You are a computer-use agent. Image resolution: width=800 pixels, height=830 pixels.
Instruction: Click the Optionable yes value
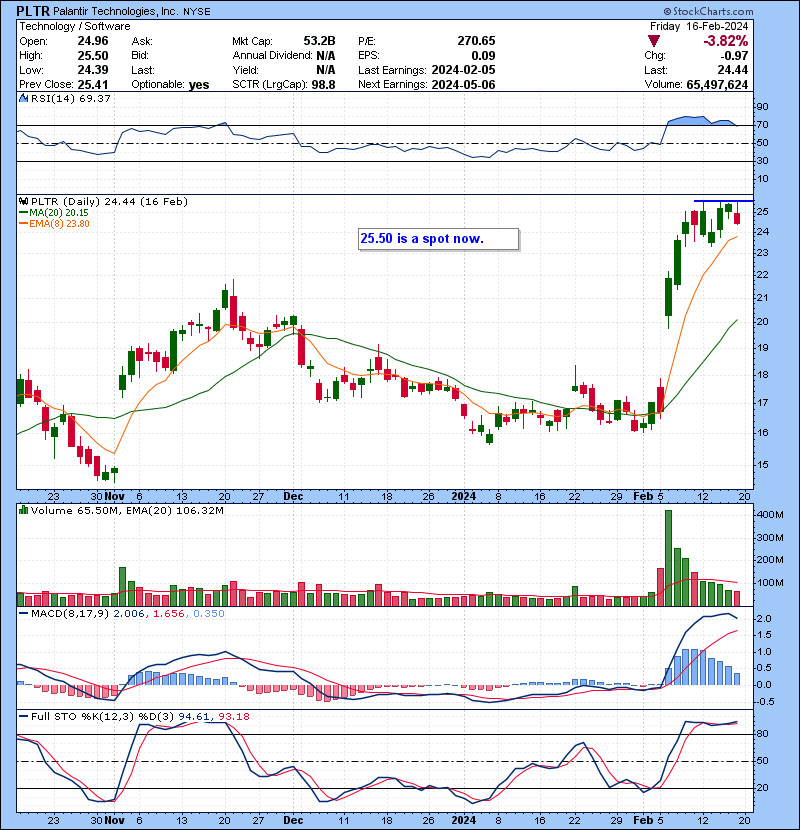pos(199,85)
